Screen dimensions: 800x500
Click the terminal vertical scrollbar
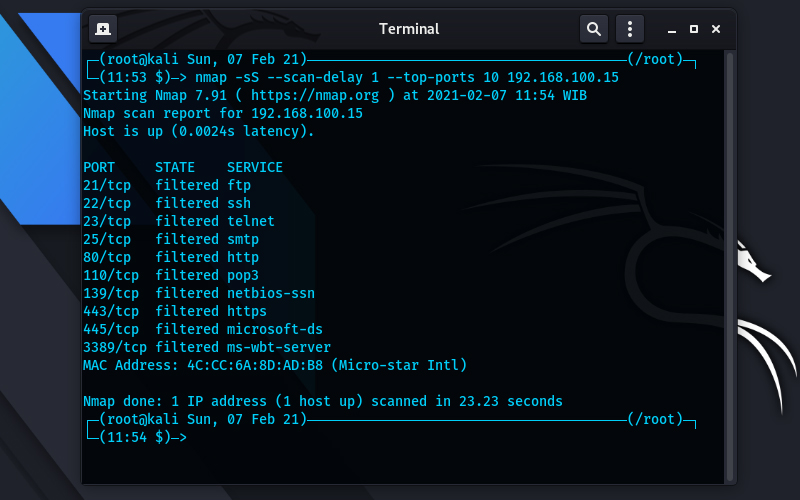point(730,265)
